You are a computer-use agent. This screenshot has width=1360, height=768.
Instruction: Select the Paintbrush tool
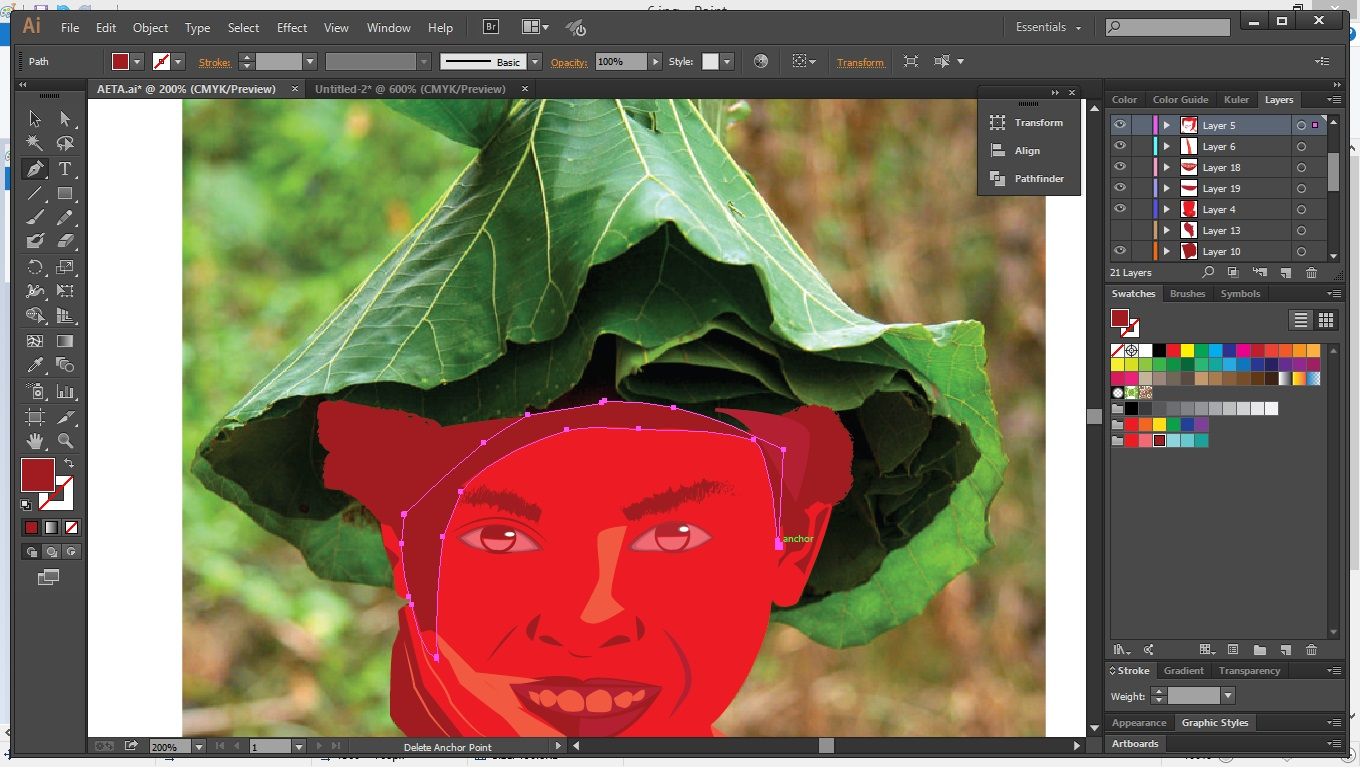(35, 217)
